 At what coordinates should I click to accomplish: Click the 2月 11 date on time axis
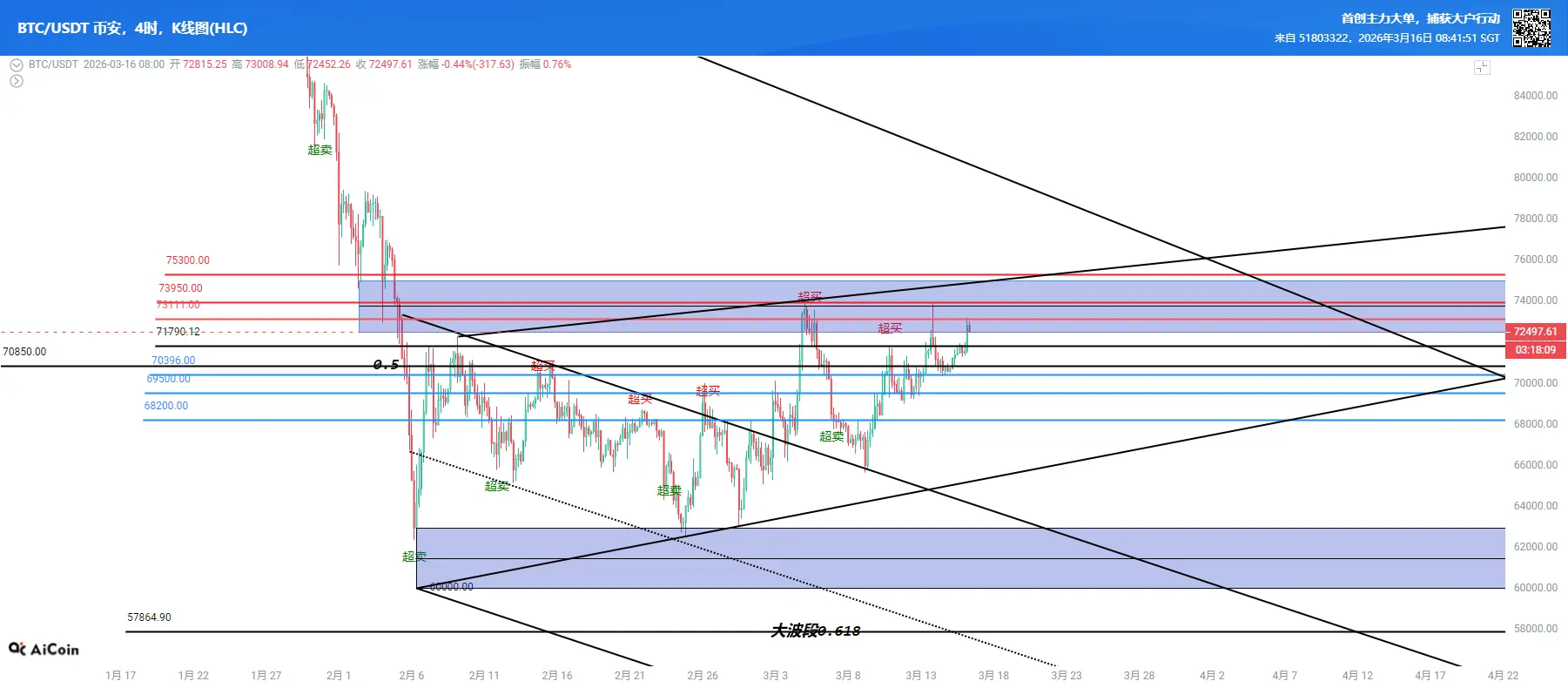[484, 676]
